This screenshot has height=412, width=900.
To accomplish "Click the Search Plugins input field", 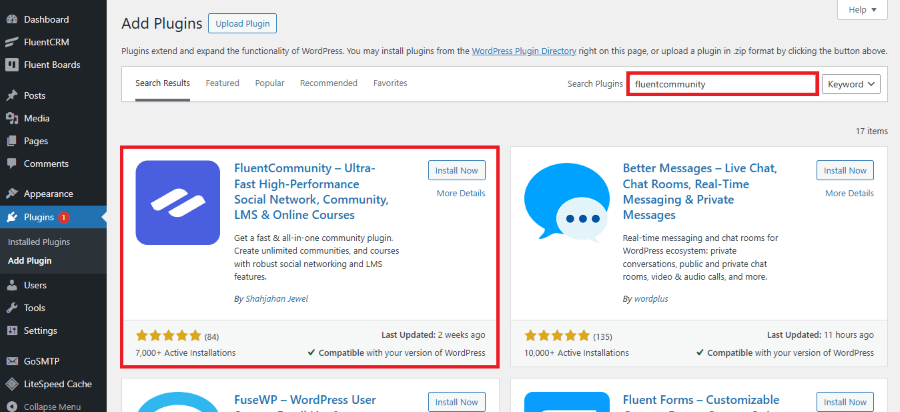I will click(722, 84).
